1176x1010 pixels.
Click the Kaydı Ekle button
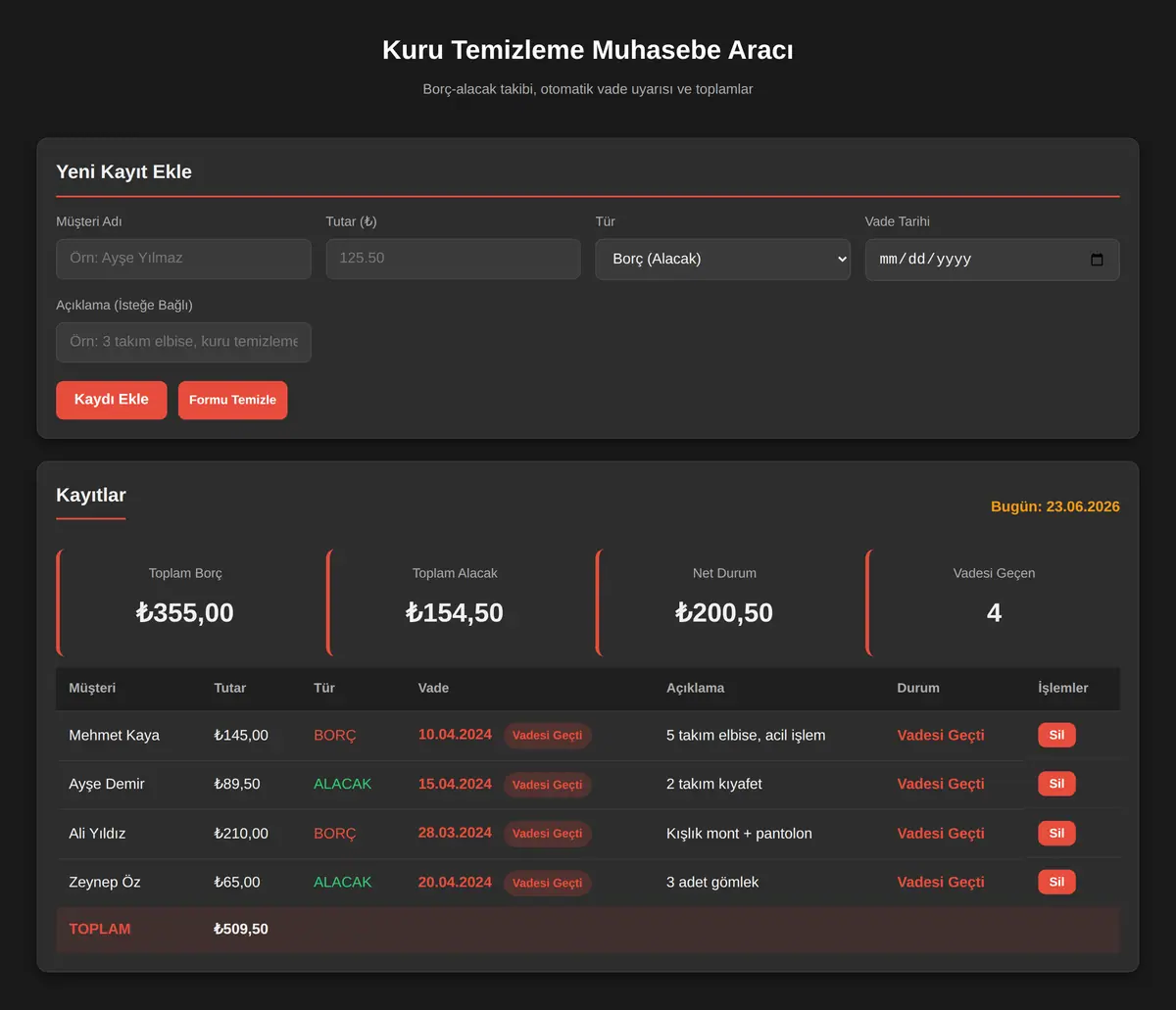pos(112,400)
